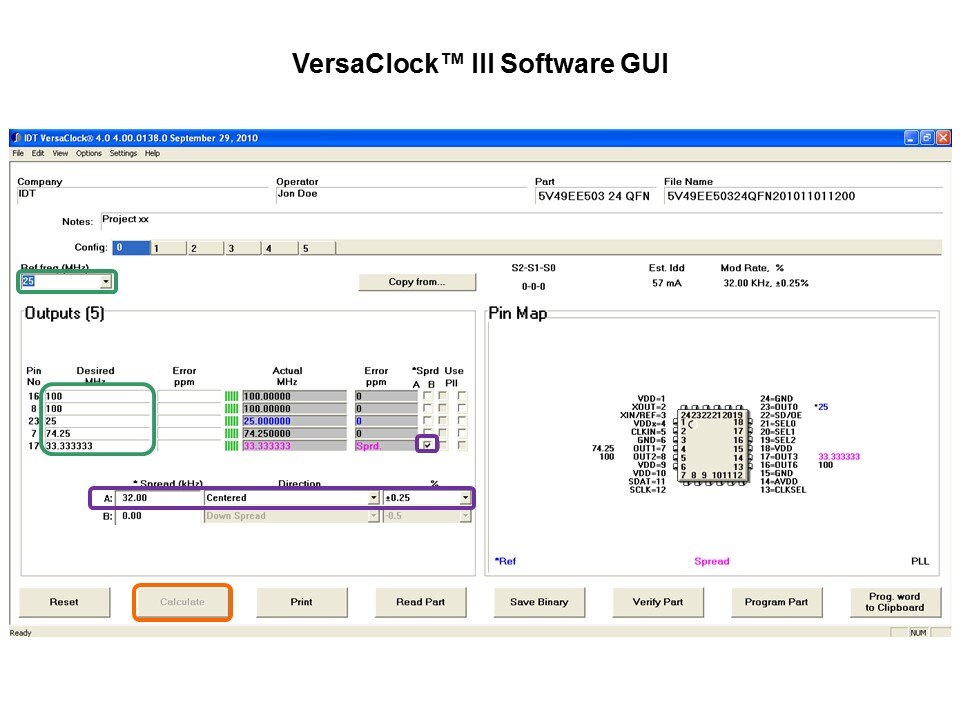Uncheck Spread A checkbox for pin 17

[428, 445]
